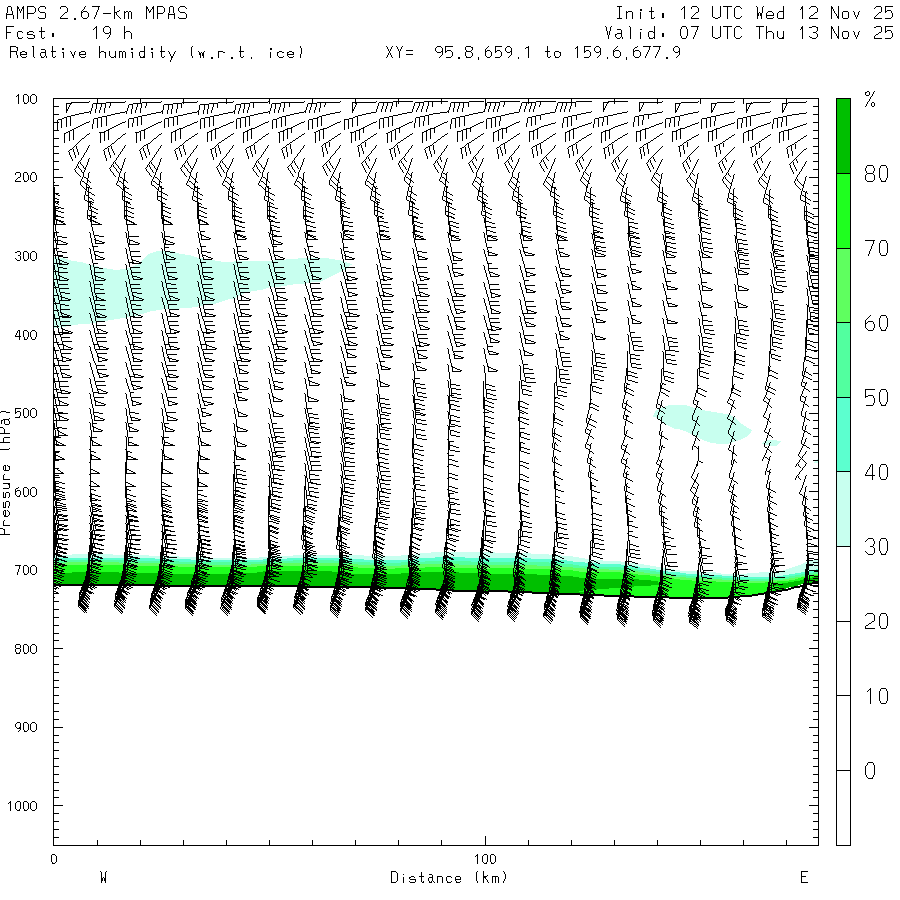Click the colorbar value 20 label
Image resolution: width=900 pixels, height=900 pixels.
coord(876,622)
